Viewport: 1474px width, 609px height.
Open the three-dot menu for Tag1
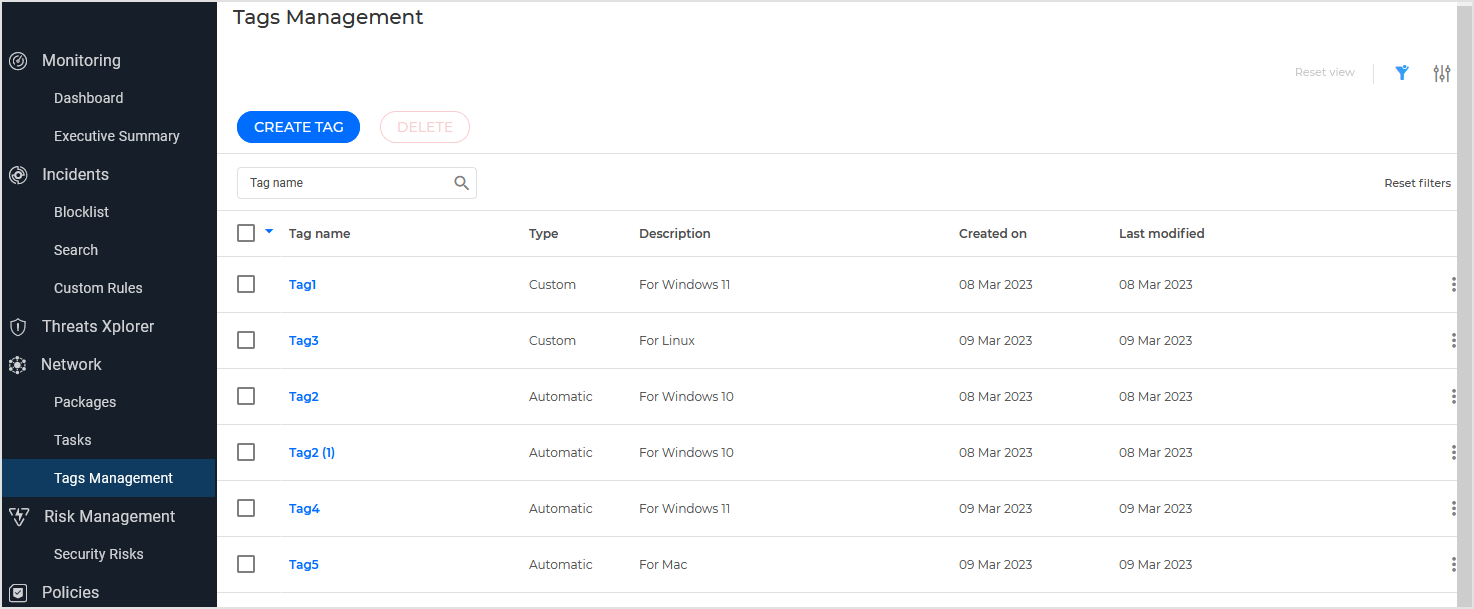point(1453,285)
